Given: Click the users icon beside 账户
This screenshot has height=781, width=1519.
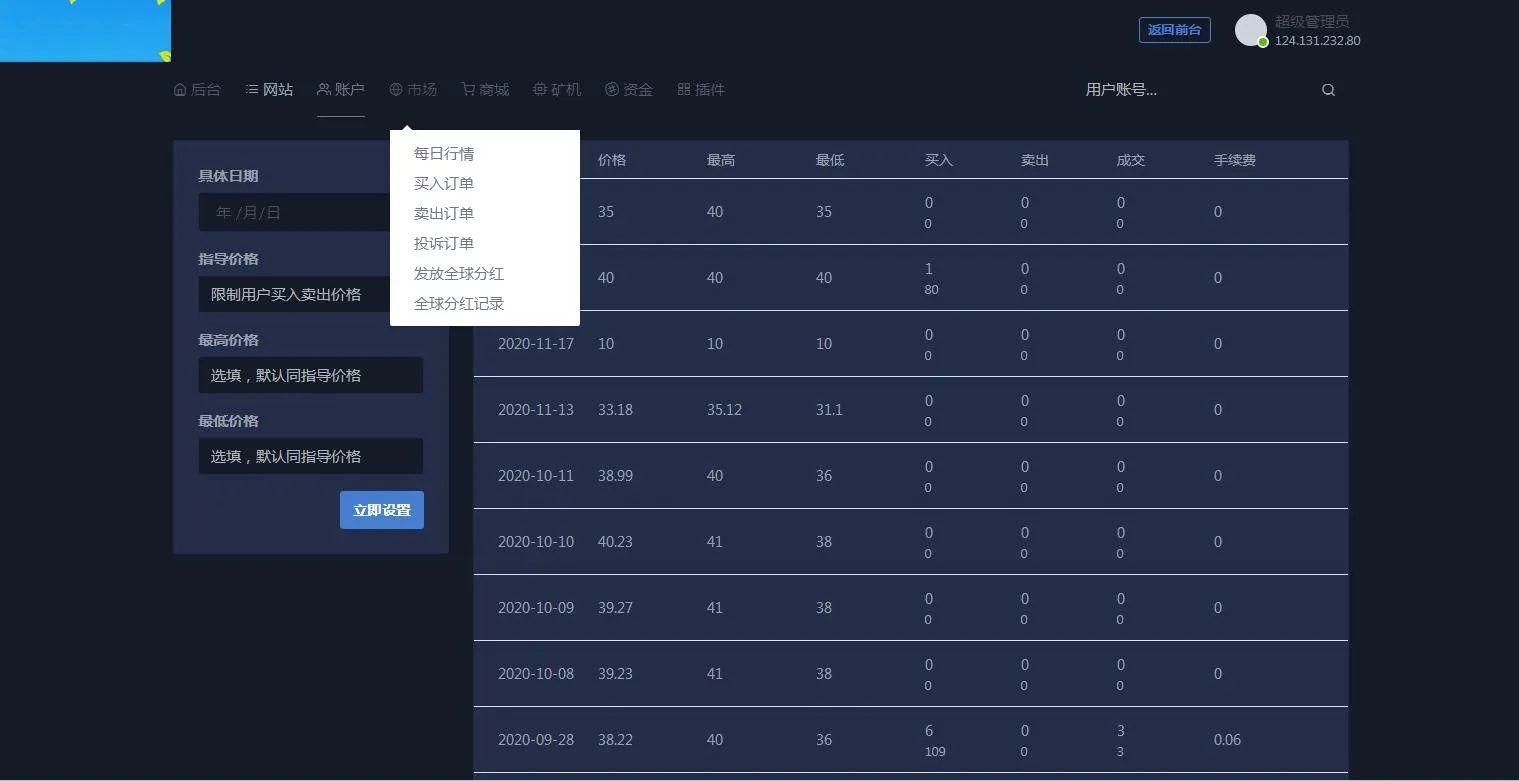Looking at the screenshot, I should [324, 90].
